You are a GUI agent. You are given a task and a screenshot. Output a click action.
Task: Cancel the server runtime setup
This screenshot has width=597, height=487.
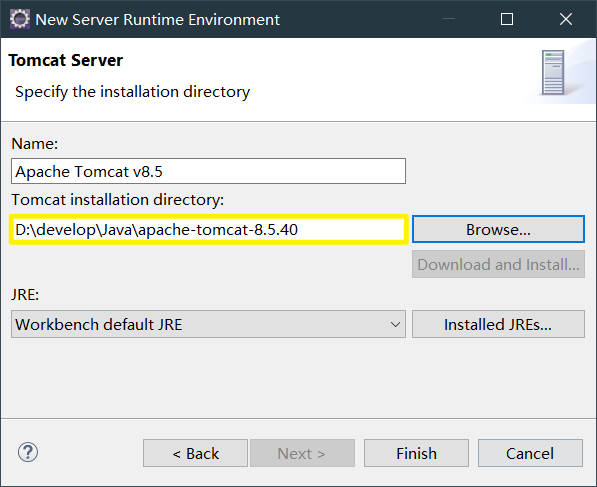tap(530, 453)
